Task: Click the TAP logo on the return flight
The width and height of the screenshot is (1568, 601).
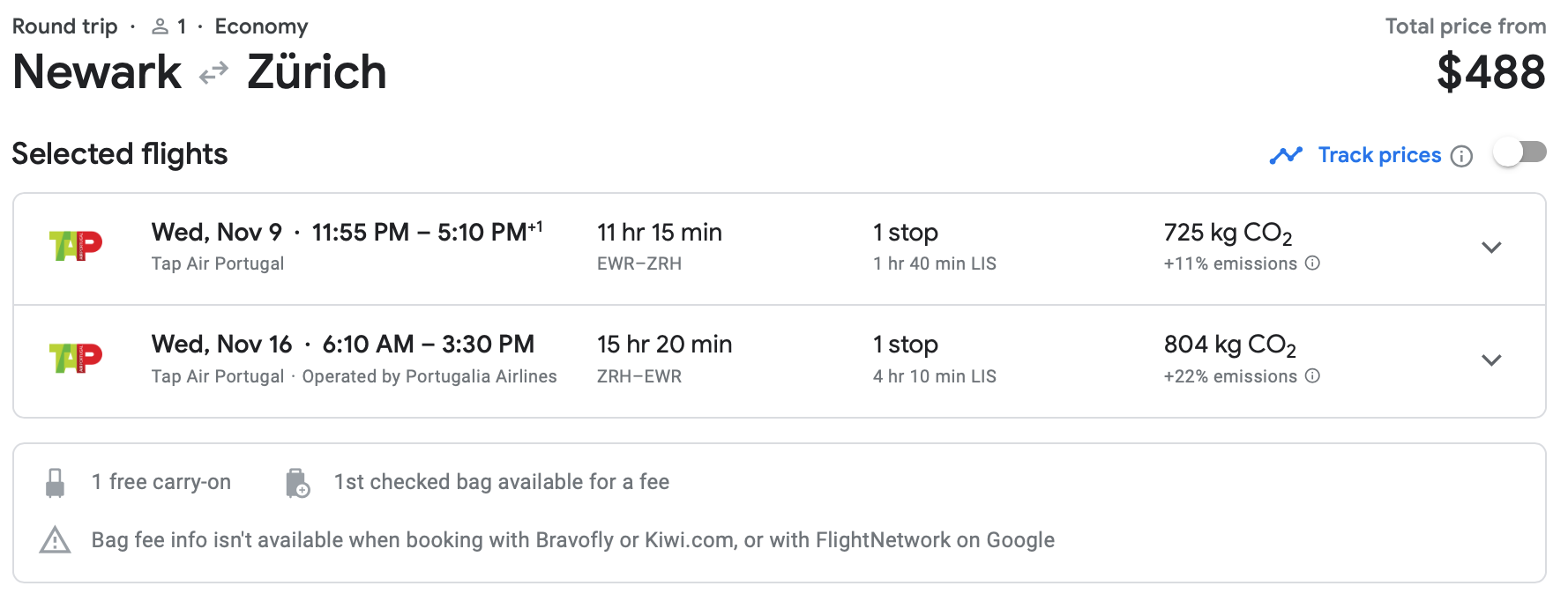Action: (x=76, y=359)
